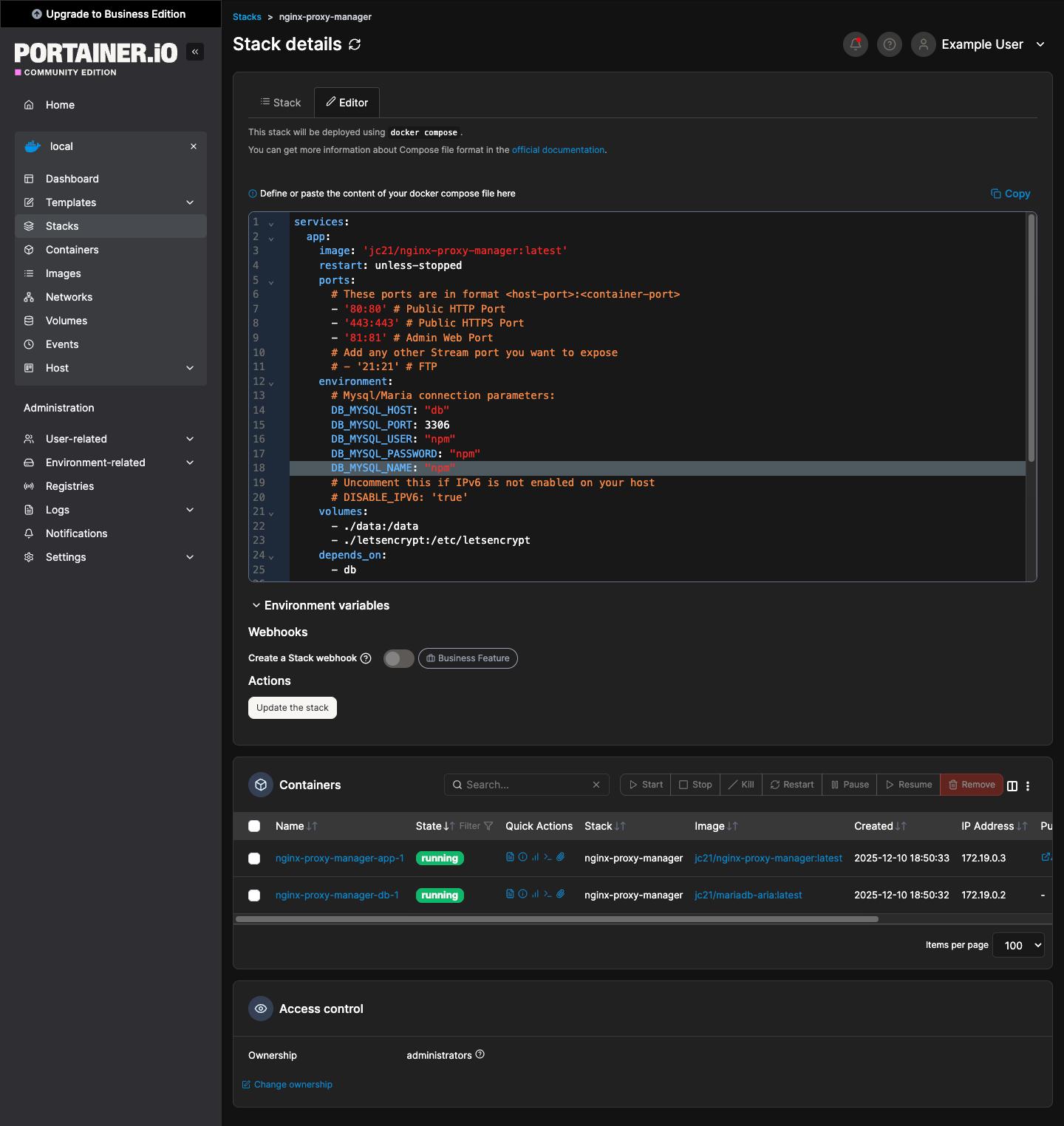
Task: Select the nginx-proxy-manager-db-1 row checkbox
Action: coord(254,895)
